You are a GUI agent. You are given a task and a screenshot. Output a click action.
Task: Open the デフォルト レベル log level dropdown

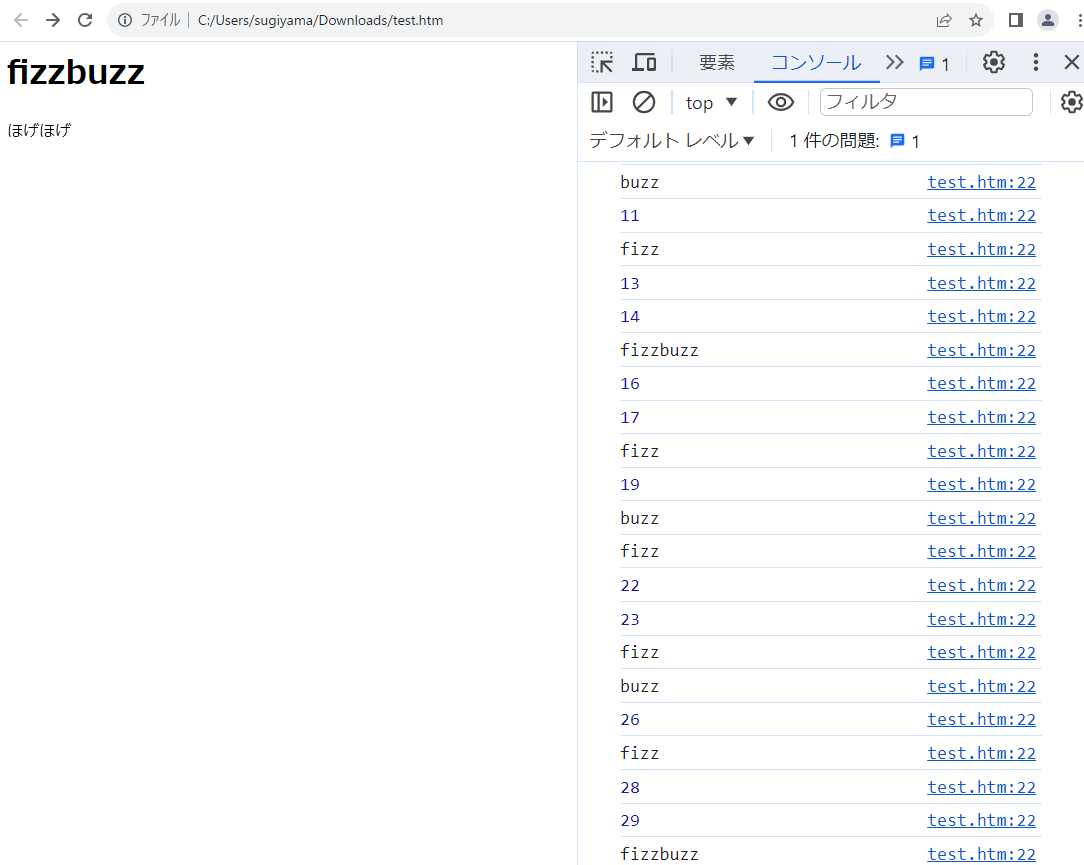coord(671,141)
